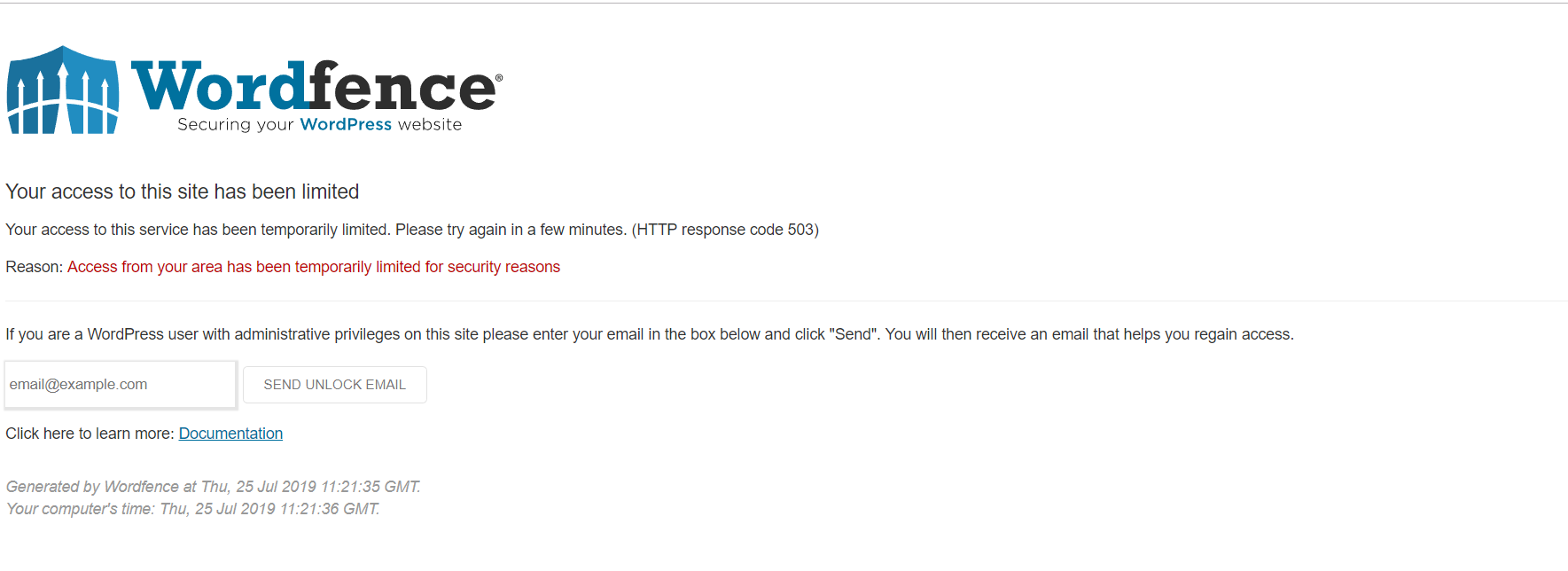Click the 'Your access to this site has been limited' heading
The height and width of the screenshot is (571, 1568).
182,192
